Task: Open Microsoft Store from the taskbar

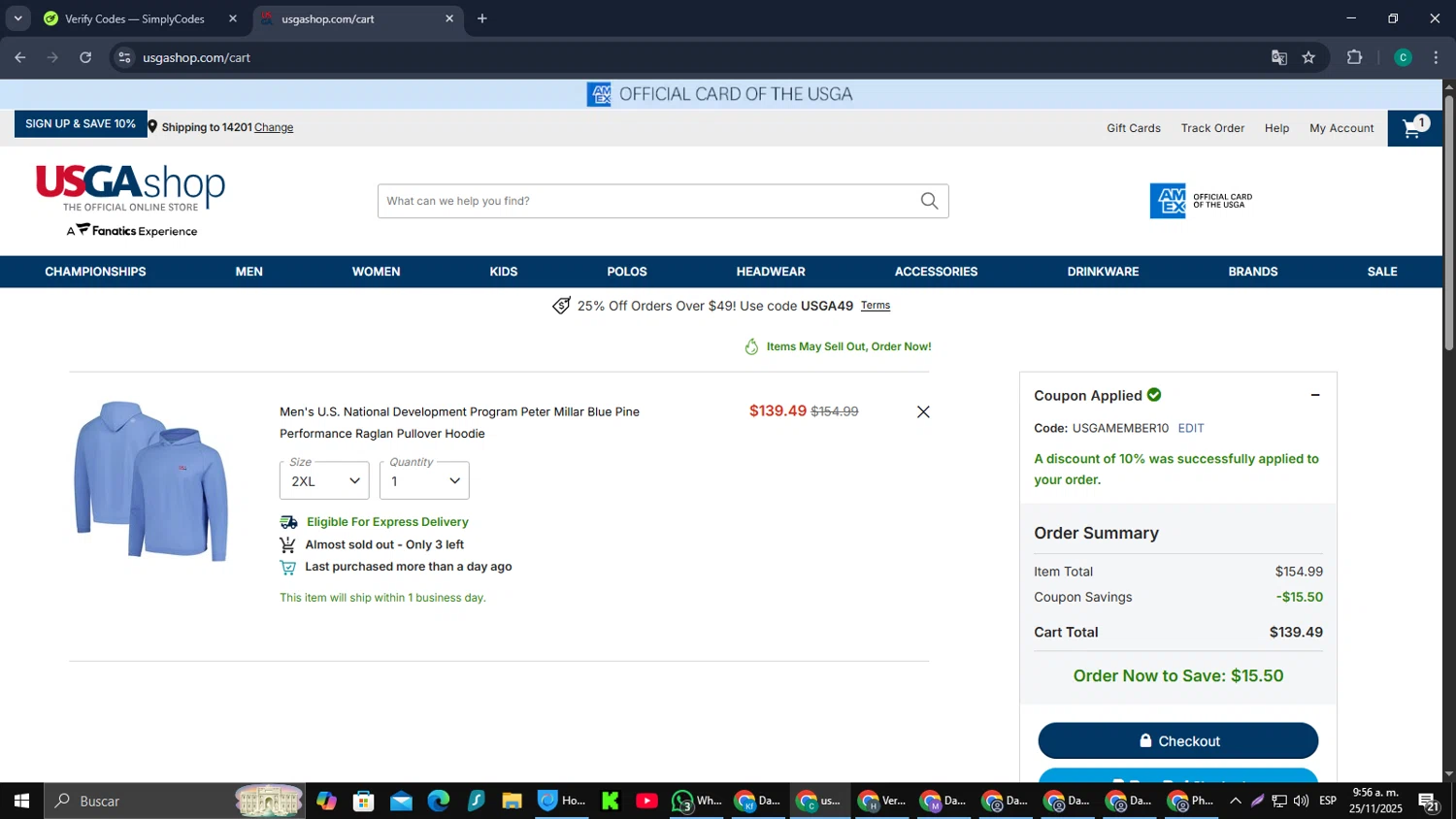Action: click(x=364, y=801)
